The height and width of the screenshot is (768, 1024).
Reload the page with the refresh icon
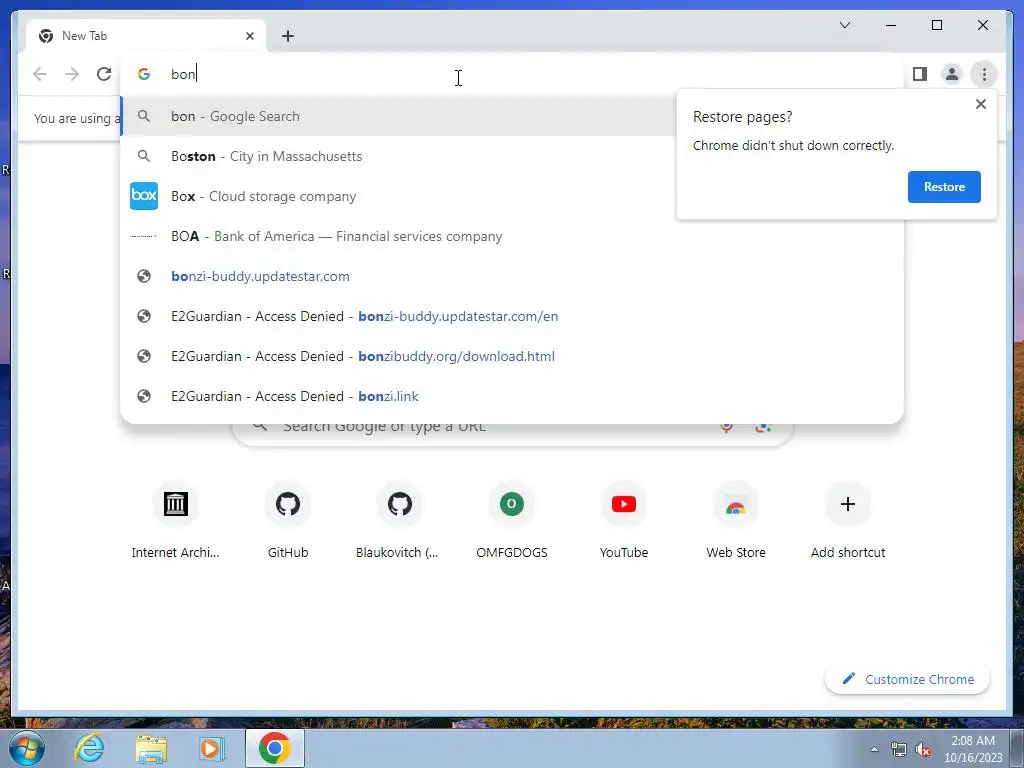click(104, 74)
